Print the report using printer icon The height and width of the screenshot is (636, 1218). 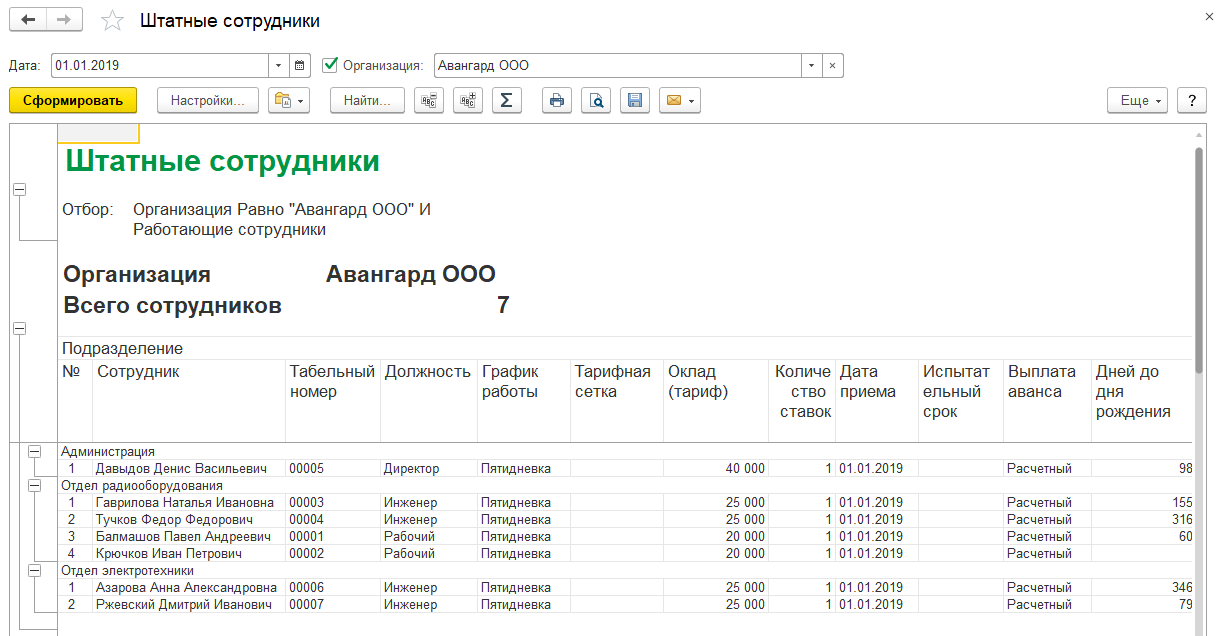(x=557, y=100)
